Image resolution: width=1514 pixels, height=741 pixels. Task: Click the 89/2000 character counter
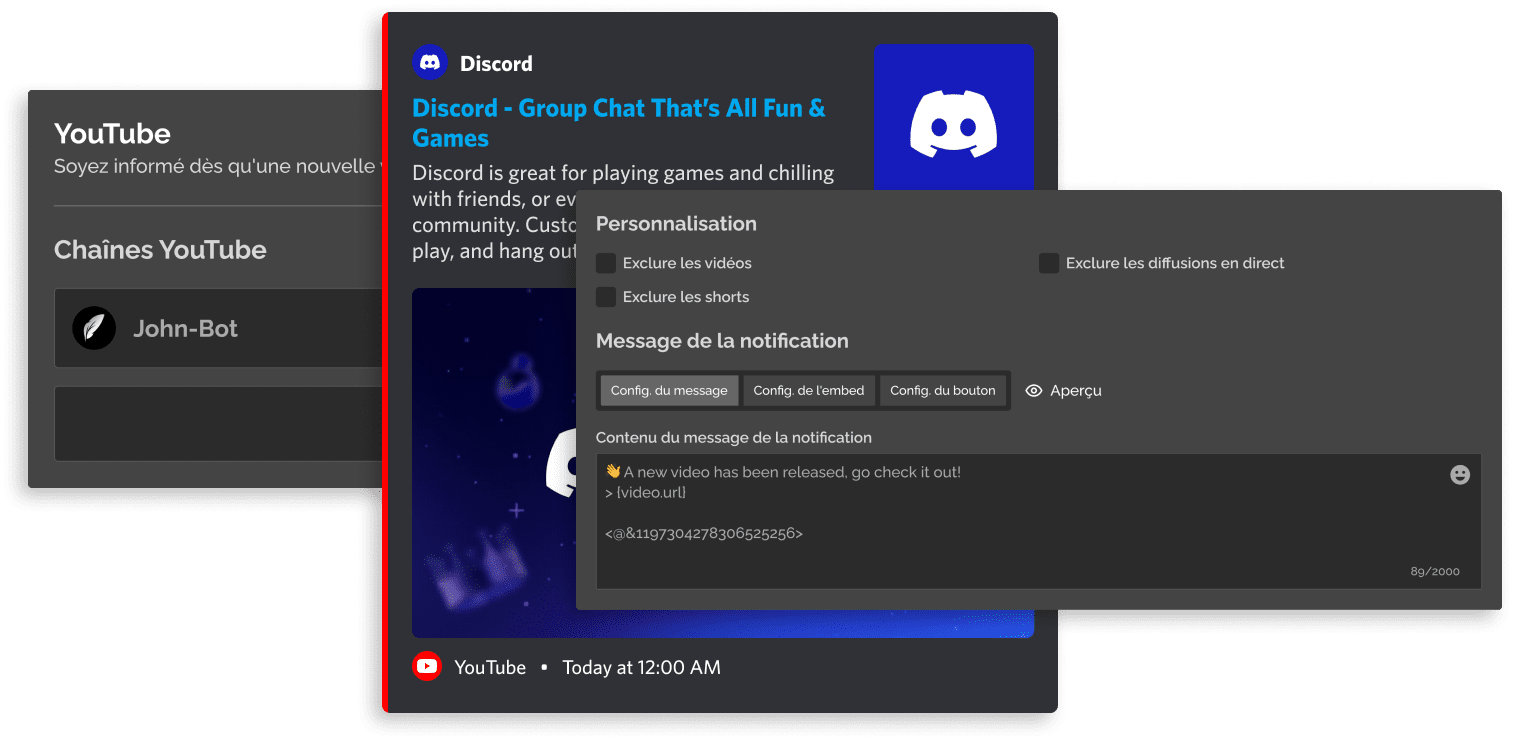[1435, 572]
